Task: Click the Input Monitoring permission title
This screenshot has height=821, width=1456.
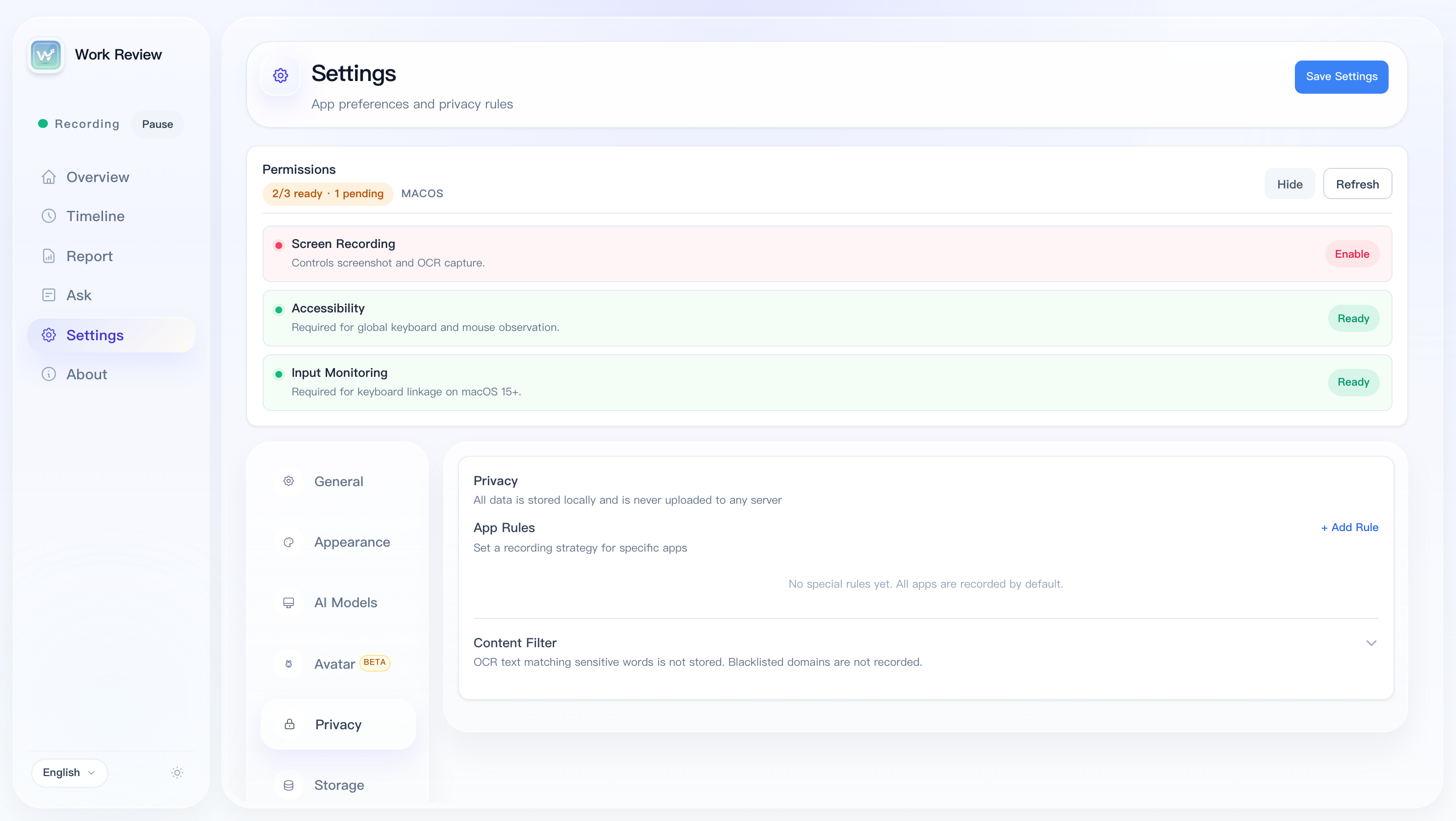Action: coord(339,372)
